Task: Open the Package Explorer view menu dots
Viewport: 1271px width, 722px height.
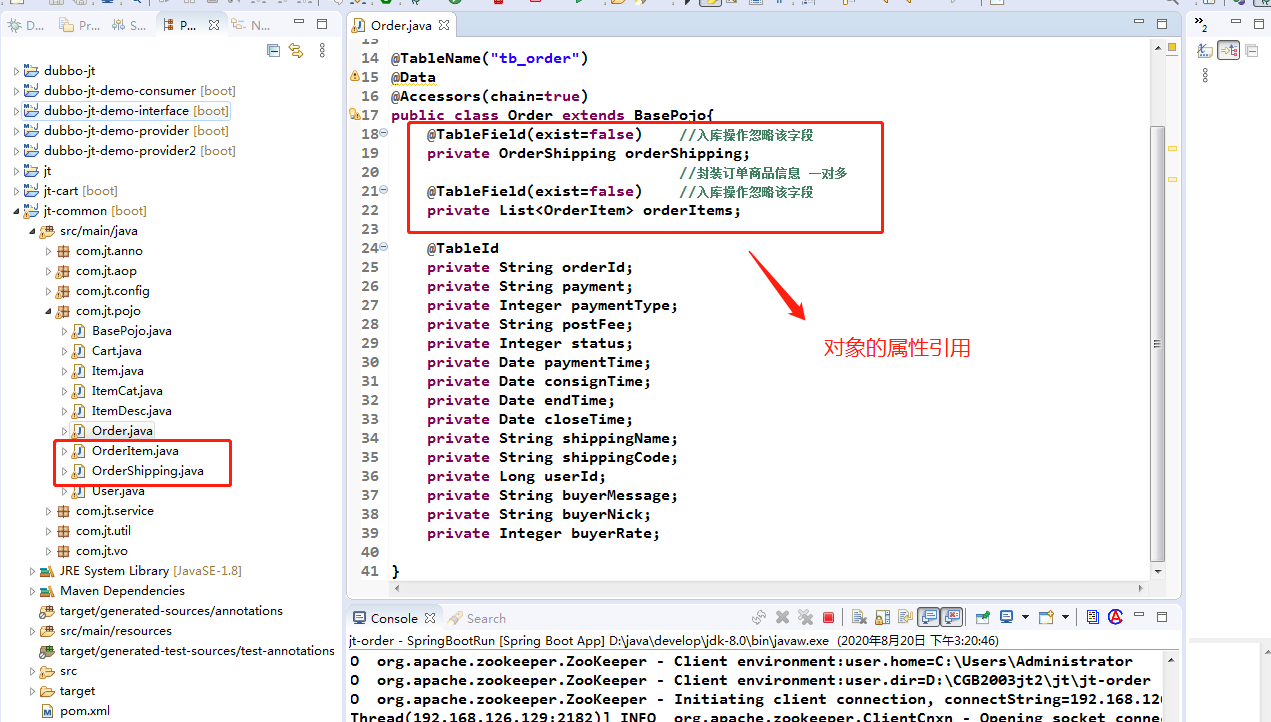Action: [322, 50]
